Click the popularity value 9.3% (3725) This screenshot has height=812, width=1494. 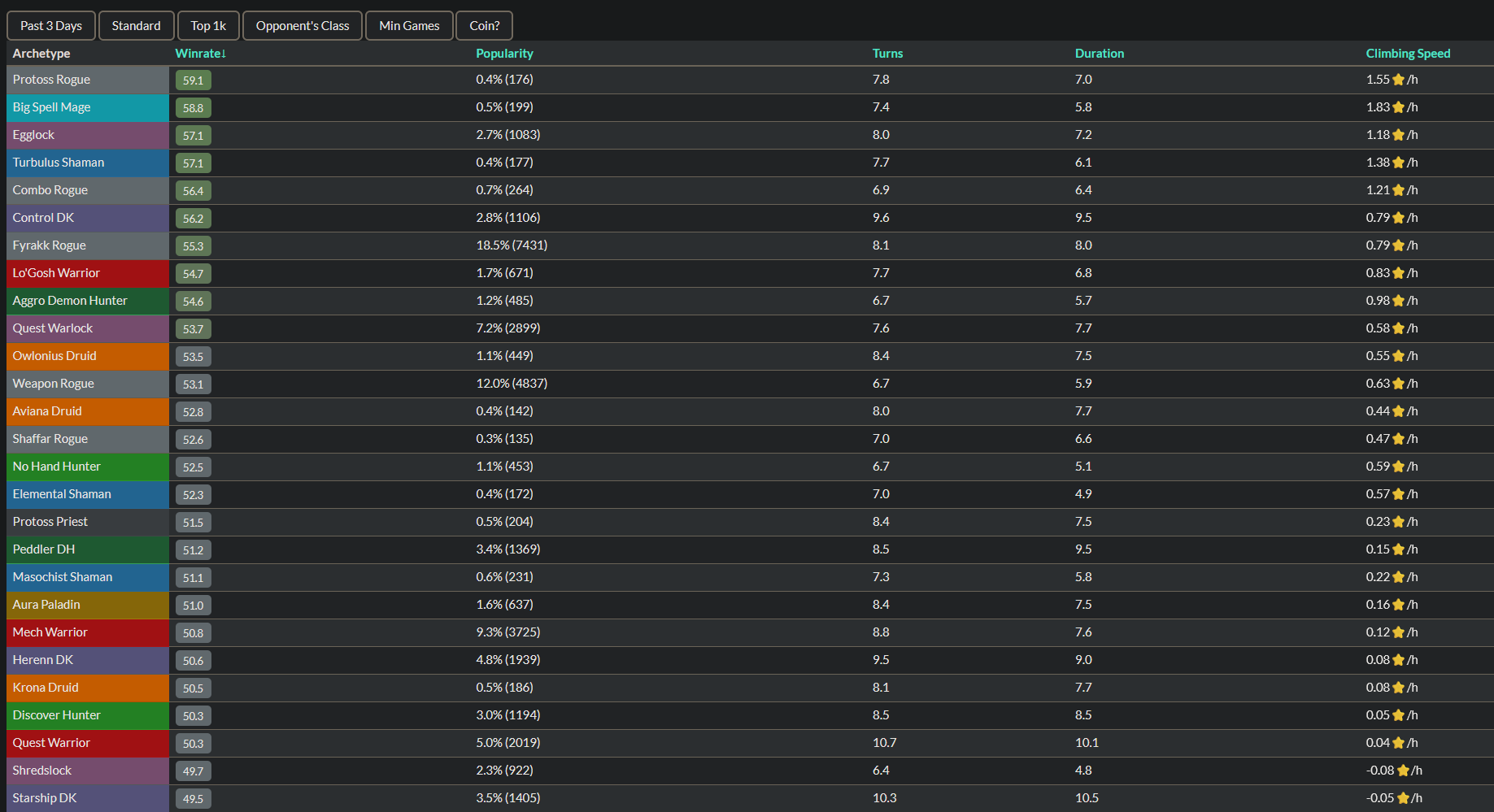click(508, 632)
